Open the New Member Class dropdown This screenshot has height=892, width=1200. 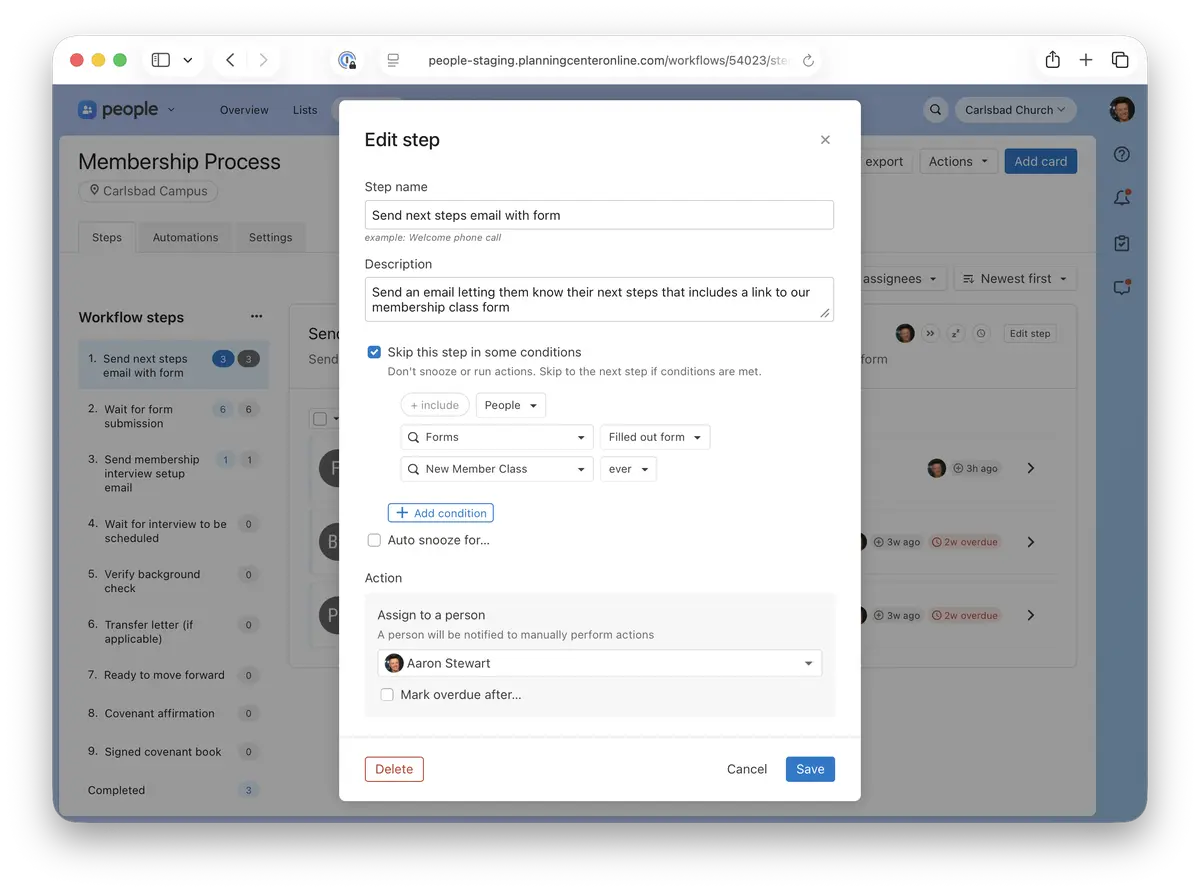point(496,469)
